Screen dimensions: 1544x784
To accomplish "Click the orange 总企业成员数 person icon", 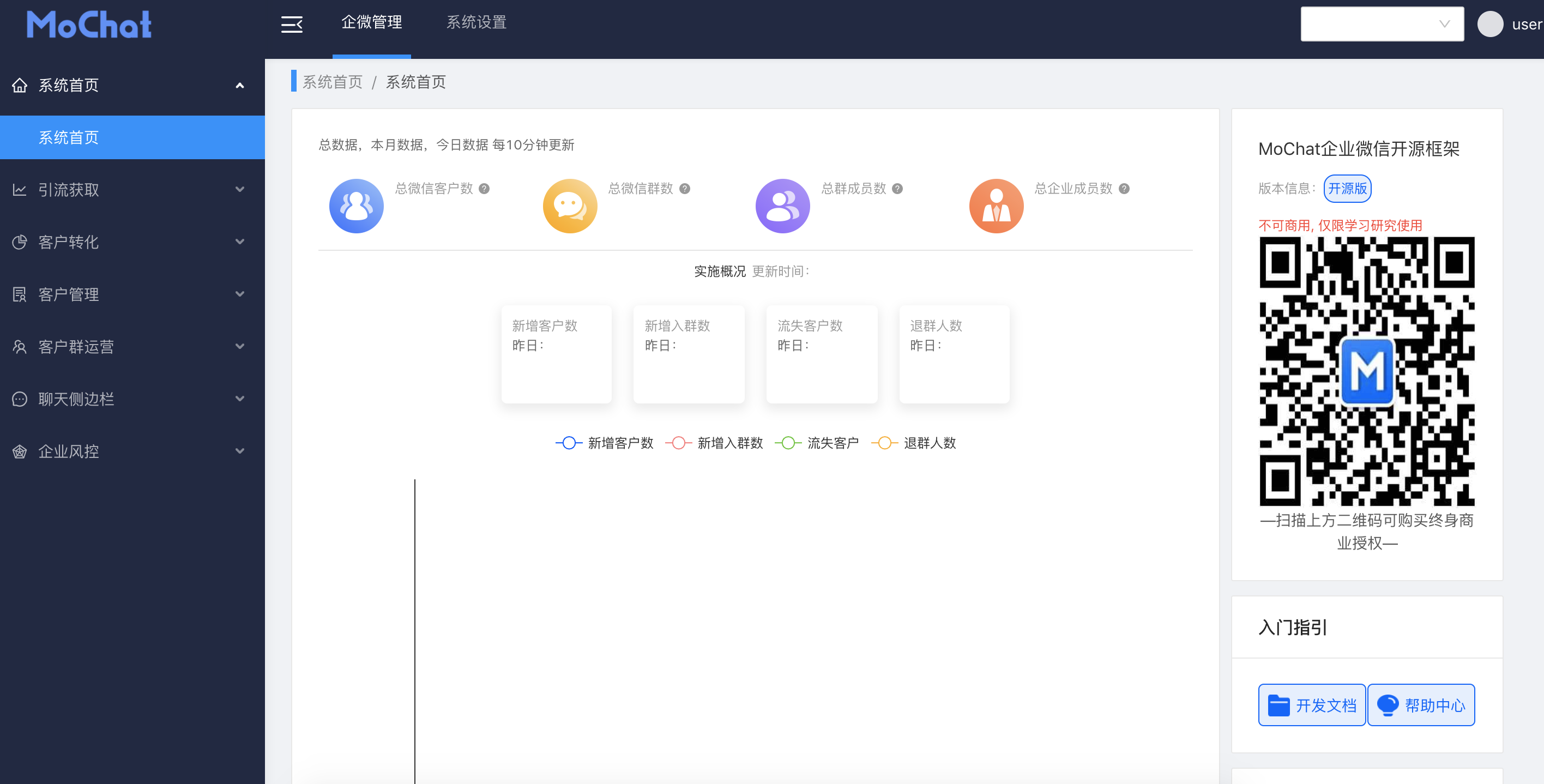I will point(996,206).
